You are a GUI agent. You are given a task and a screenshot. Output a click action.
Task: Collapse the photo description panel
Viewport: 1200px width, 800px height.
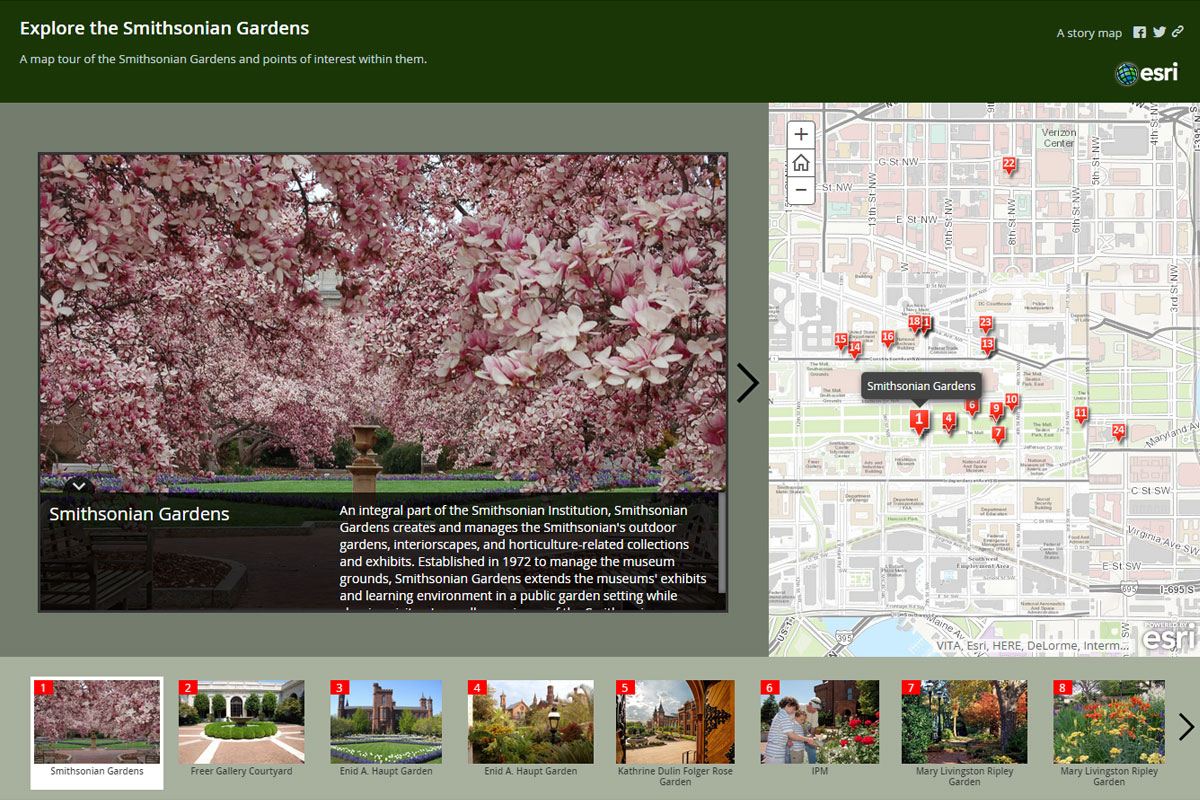point(78,486)
